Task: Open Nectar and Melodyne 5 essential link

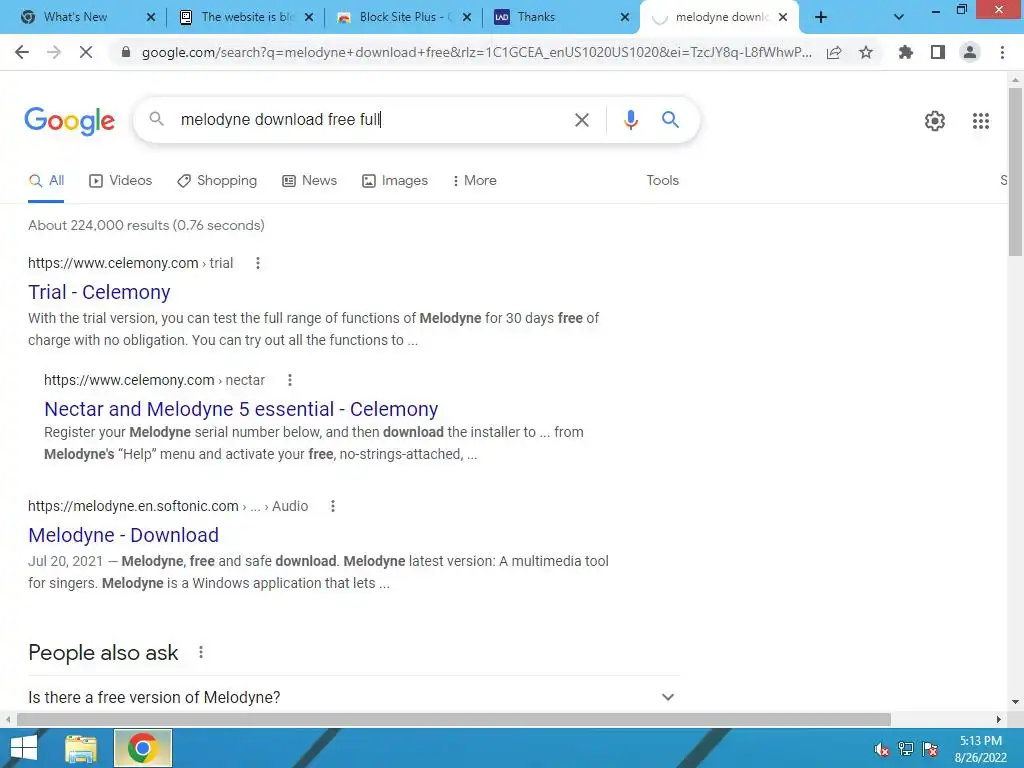Action: pos(241,409)
